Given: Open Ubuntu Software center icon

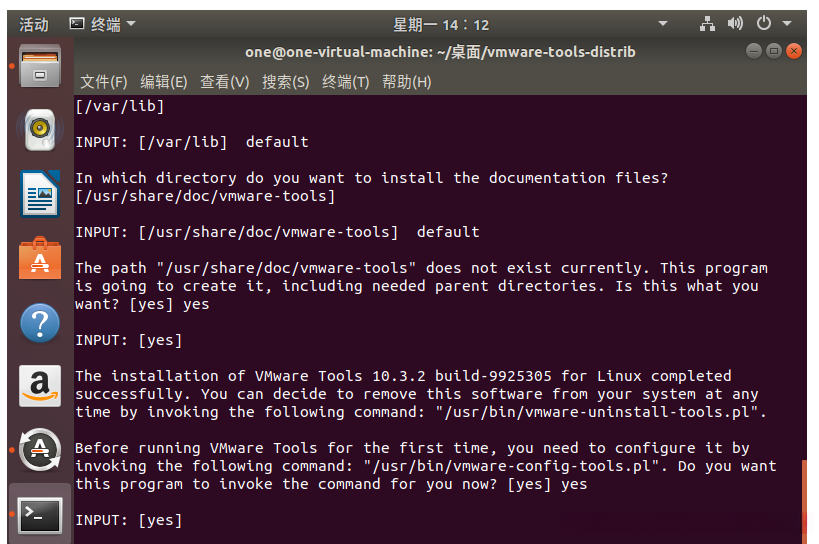Looking at the screenshot, I should [40, 258].
